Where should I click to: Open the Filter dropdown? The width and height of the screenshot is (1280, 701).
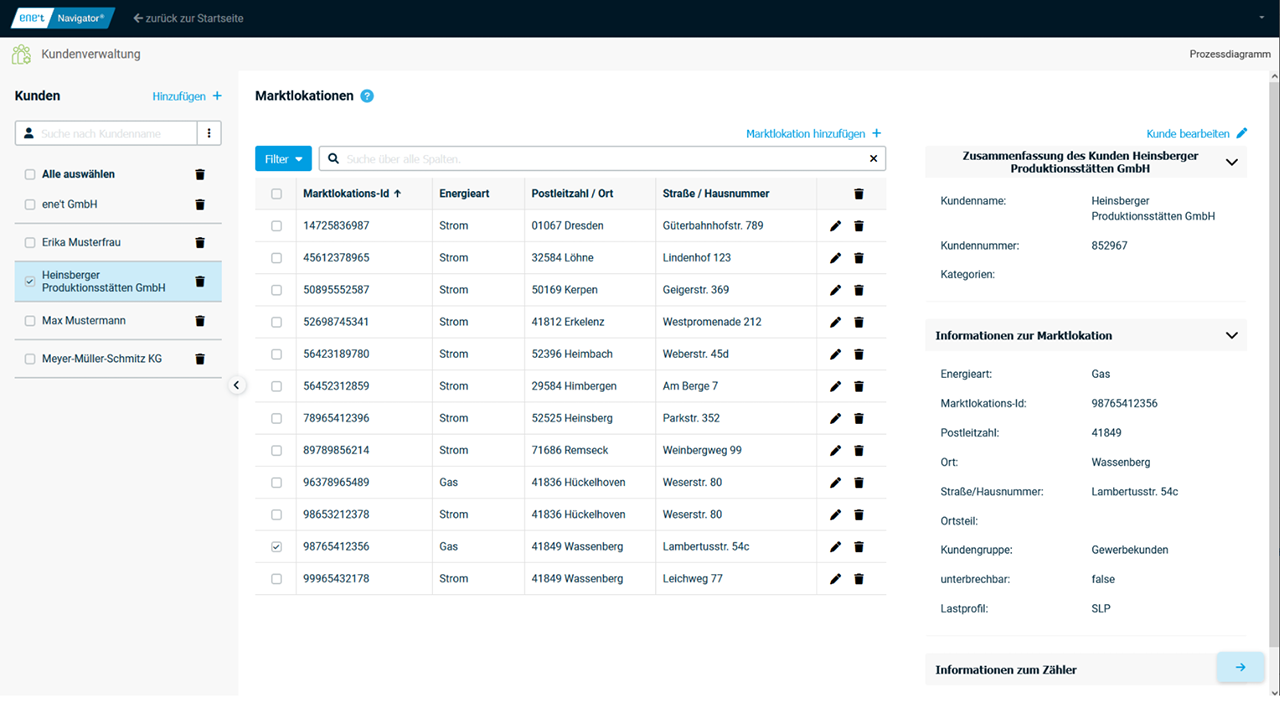tap(283, 158)
